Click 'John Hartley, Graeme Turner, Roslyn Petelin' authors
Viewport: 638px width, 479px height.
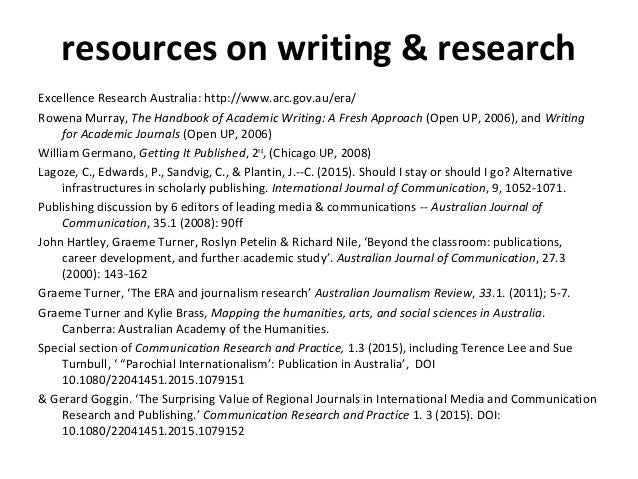pos(157,242)
